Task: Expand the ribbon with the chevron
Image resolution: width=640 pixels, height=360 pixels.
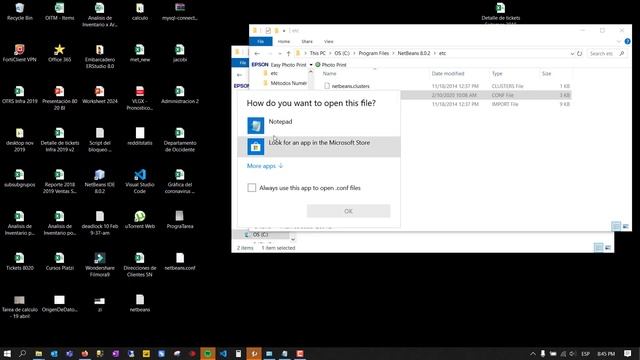Action: 619,41
